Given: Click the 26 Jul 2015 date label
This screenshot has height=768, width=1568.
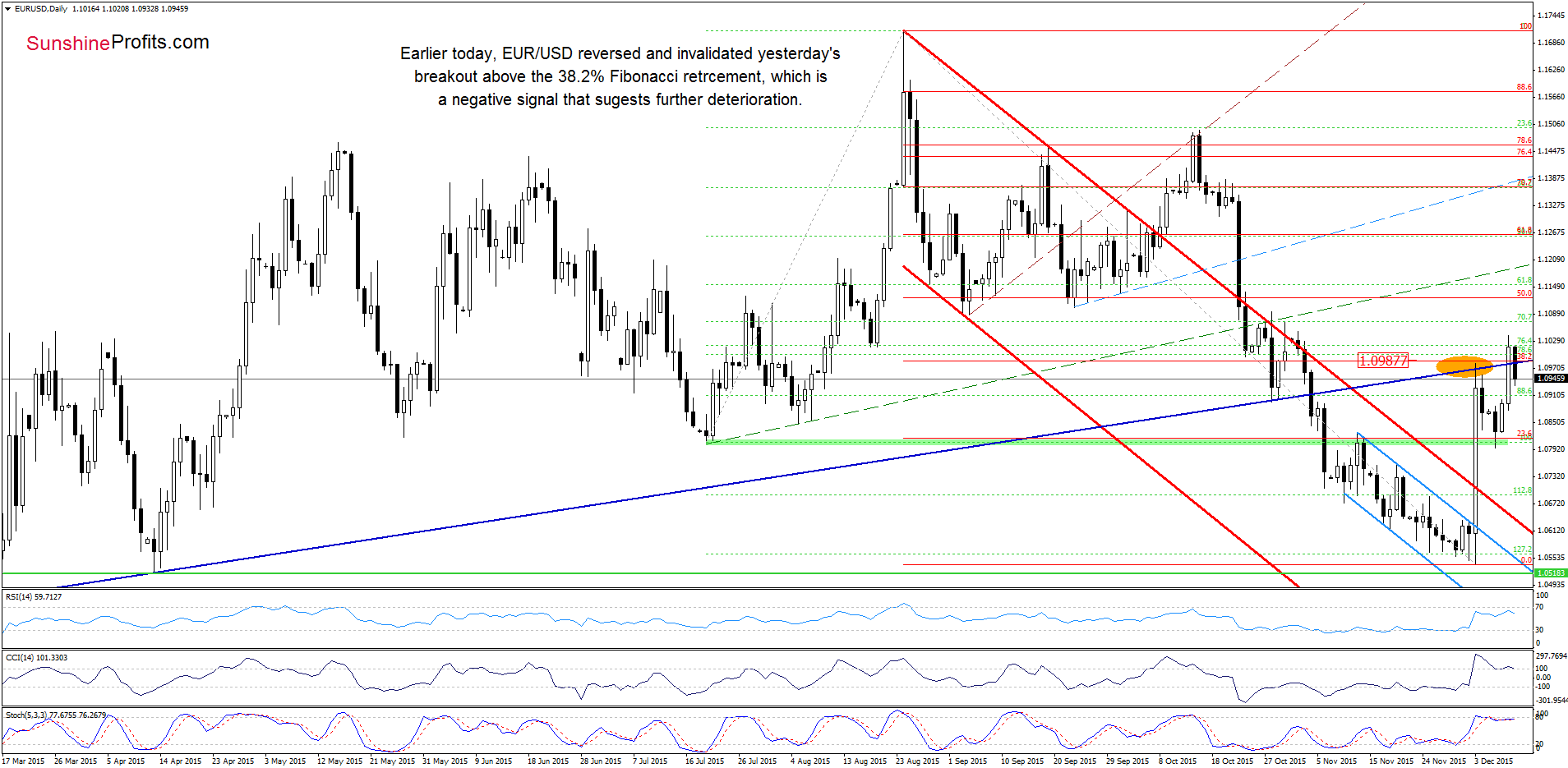Looking at the screenshot, I should coord(757,761).
